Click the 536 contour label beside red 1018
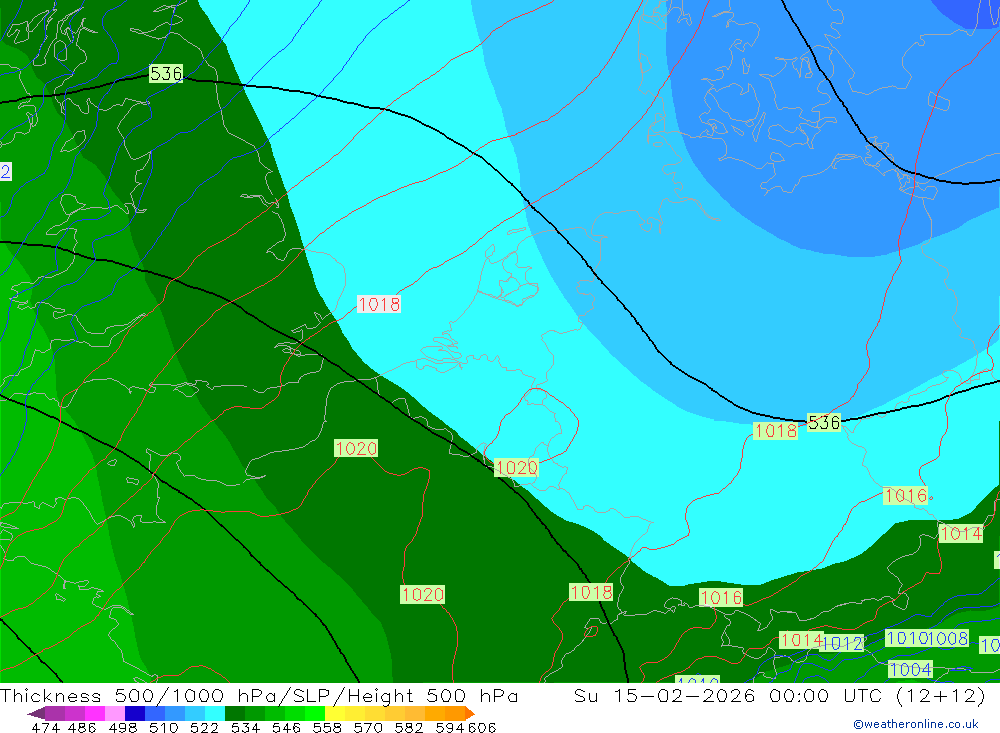 coord(824,422)
